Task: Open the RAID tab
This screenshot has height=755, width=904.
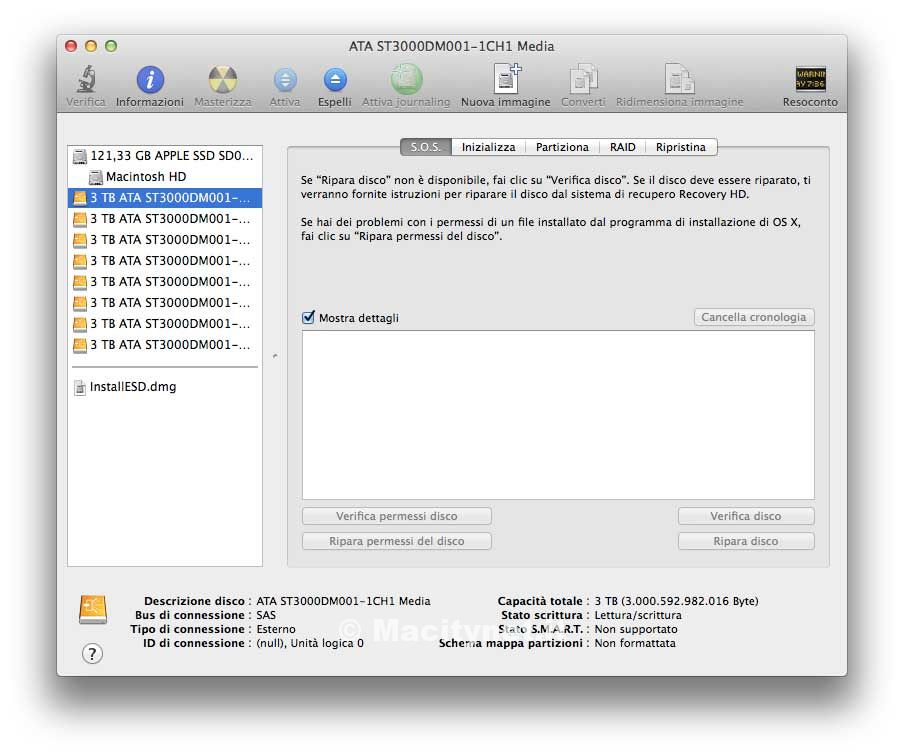Action: coord(623,147)
